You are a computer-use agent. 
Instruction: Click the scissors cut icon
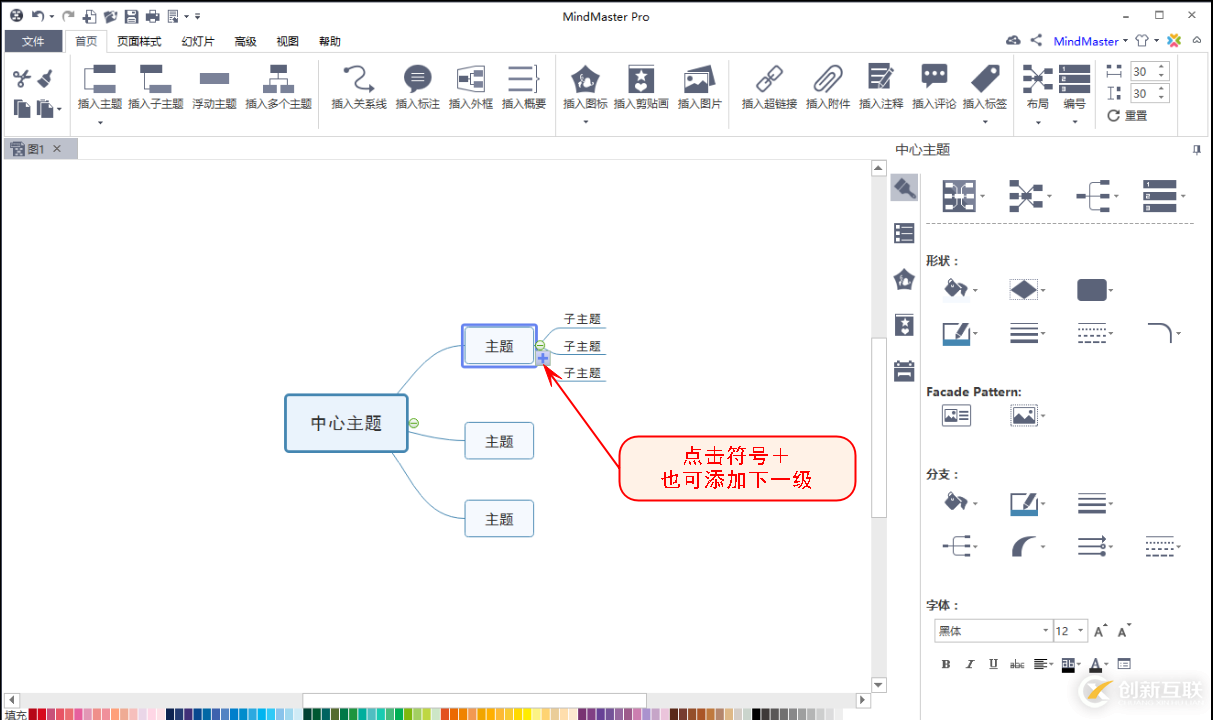click(22, 78)
